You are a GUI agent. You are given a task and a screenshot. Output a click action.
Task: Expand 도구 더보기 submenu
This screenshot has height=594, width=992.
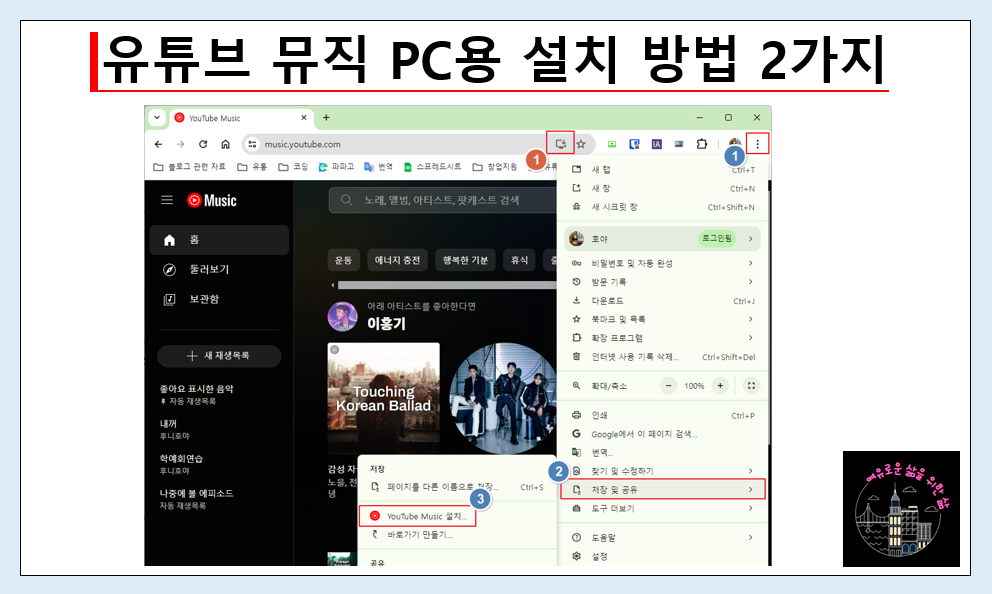click(662, 509)
